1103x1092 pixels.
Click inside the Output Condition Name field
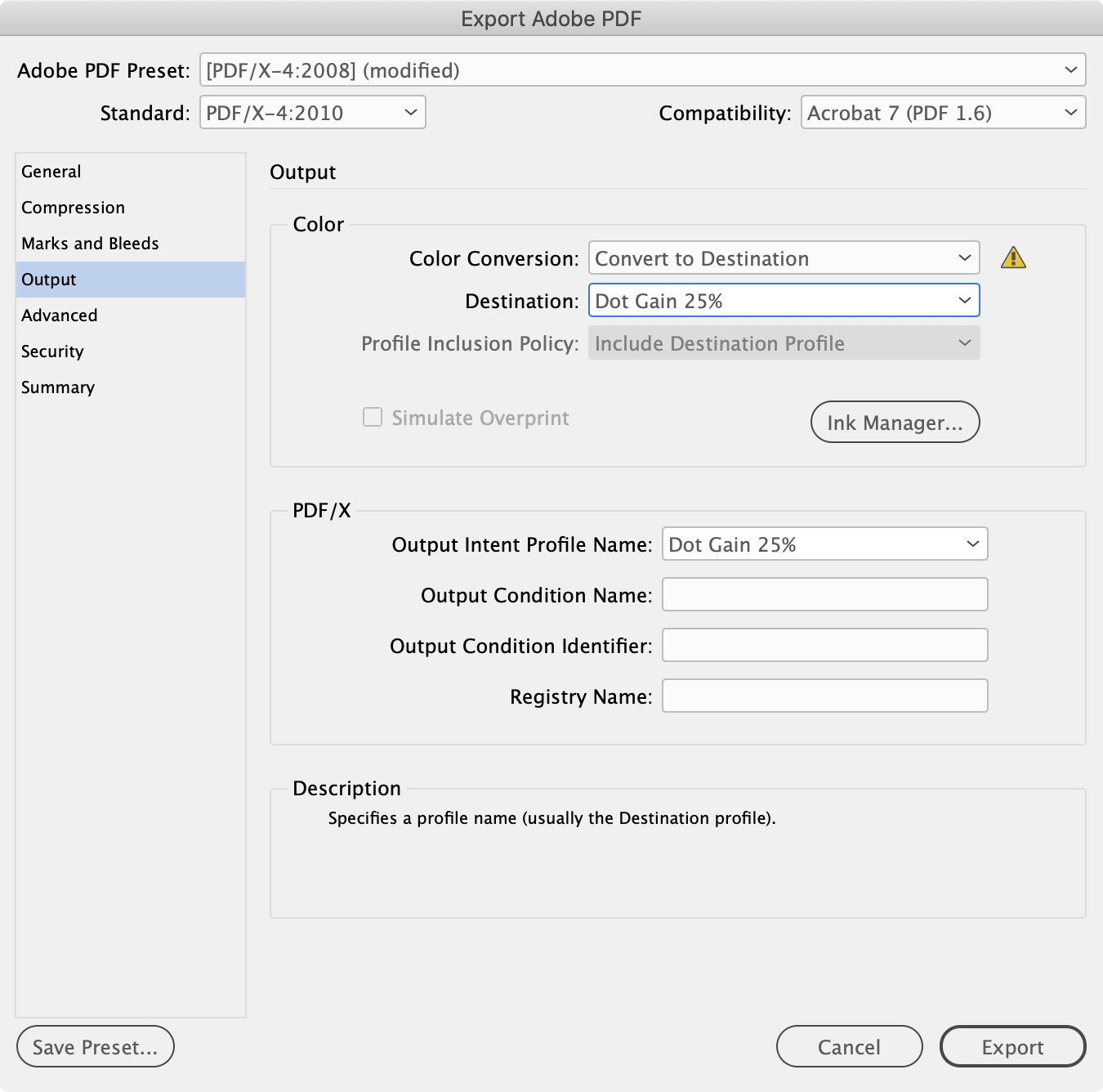coord(824,595)
